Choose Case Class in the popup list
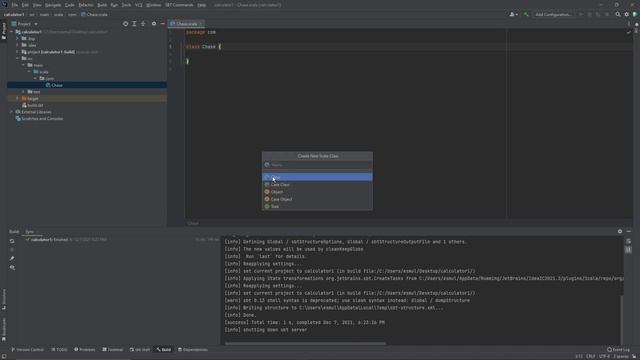 tap(317, 184)
